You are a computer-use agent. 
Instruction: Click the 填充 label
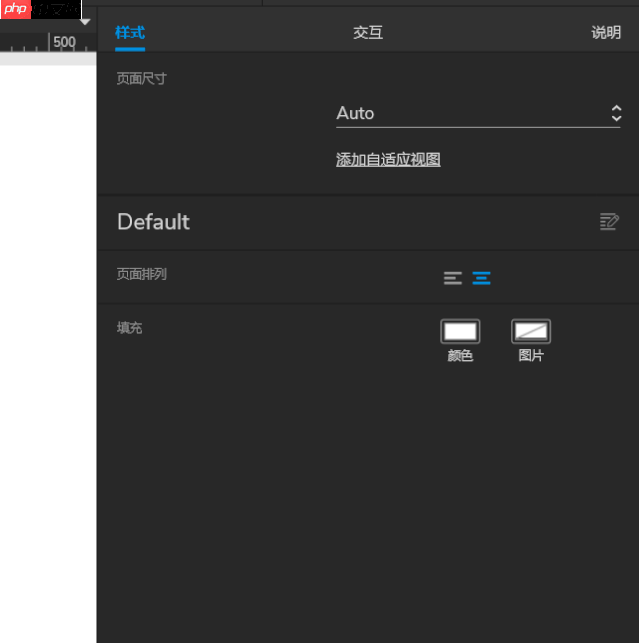pyautogui.click(x=129, y=328)
